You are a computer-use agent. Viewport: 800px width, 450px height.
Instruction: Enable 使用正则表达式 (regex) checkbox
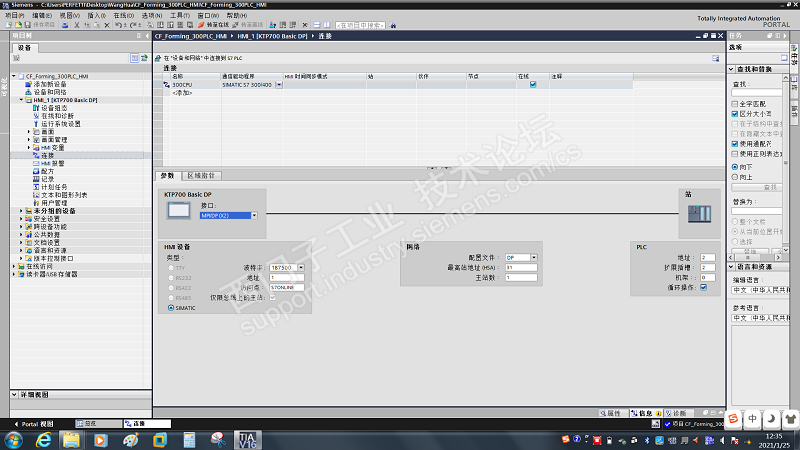pos(735,154)
